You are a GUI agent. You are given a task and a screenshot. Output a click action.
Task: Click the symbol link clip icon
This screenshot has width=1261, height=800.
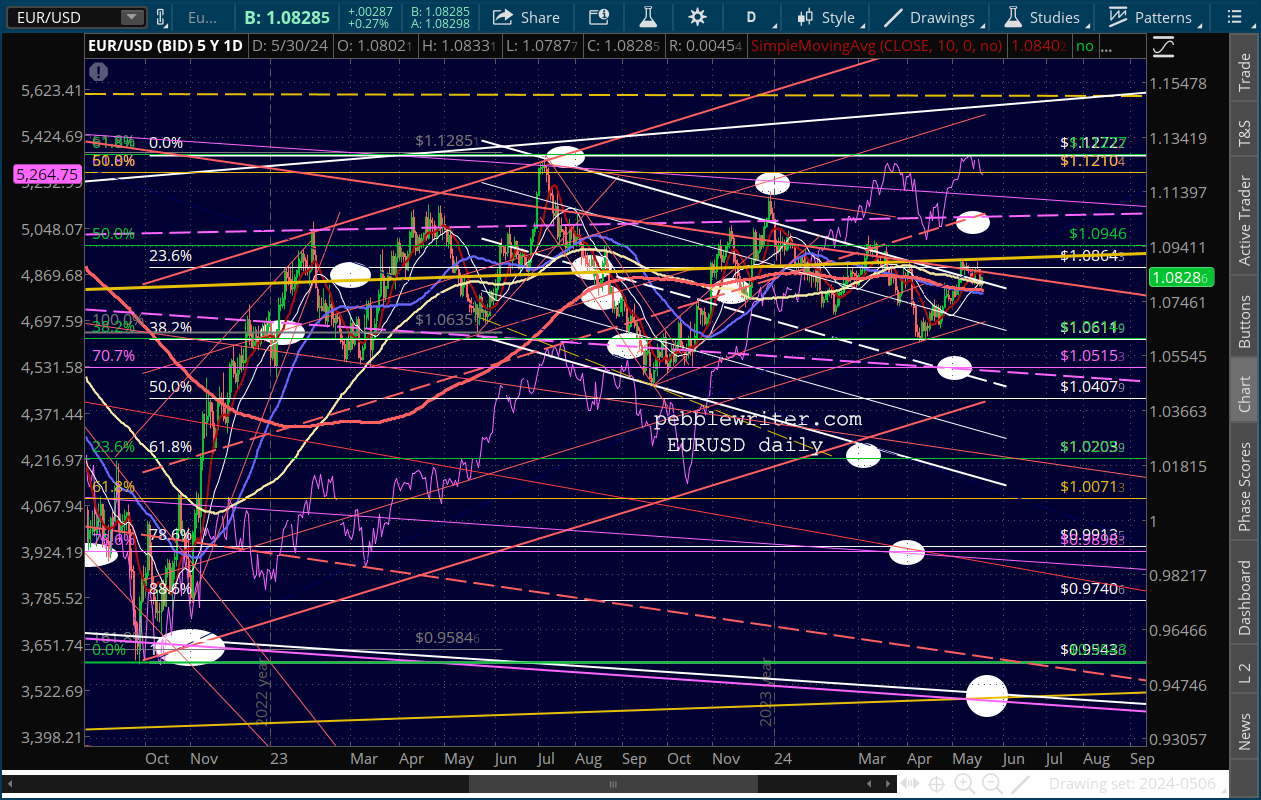(163, 17)
